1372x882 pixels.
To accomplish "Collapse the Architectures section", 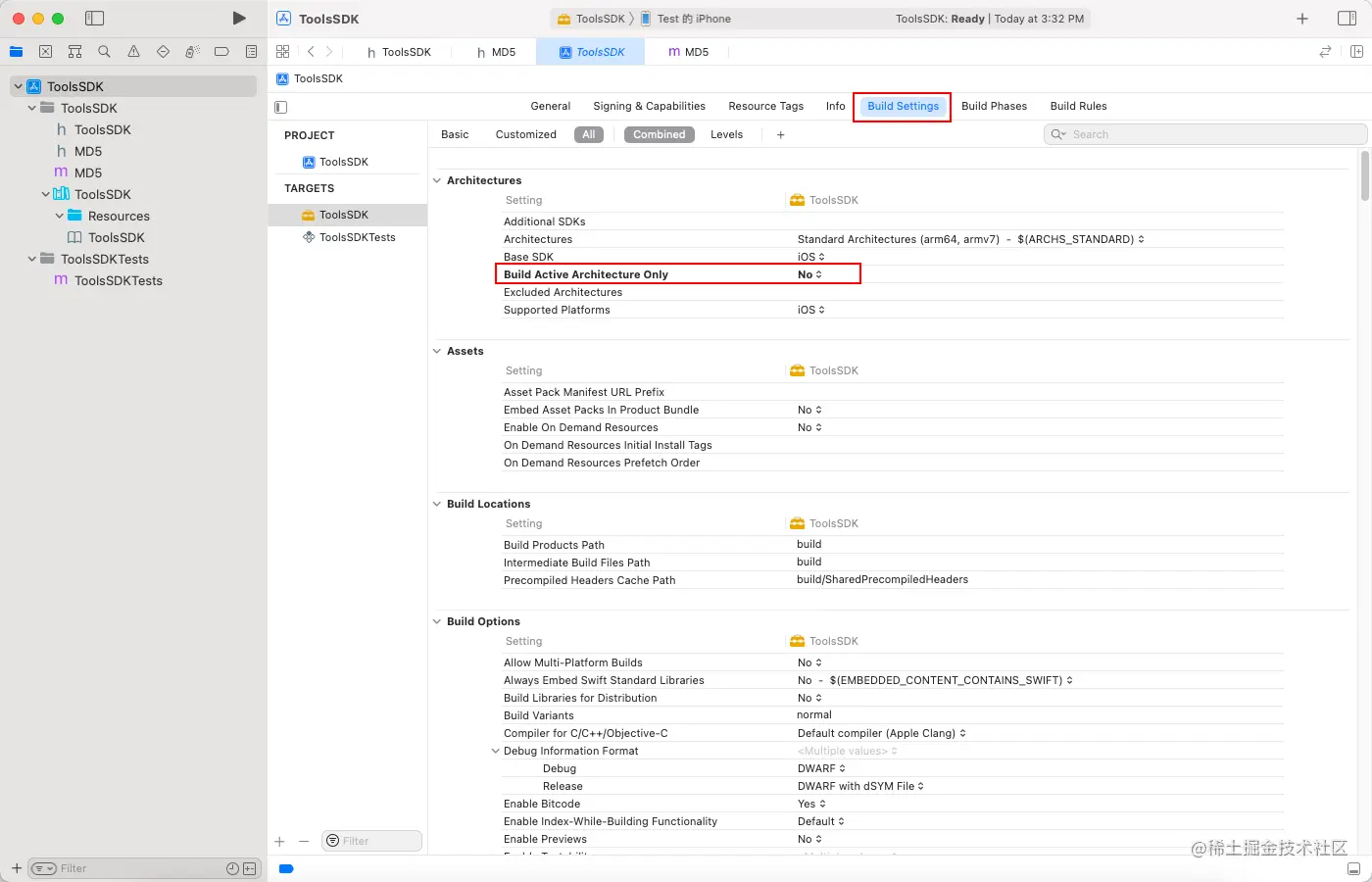I will (437, 180).
